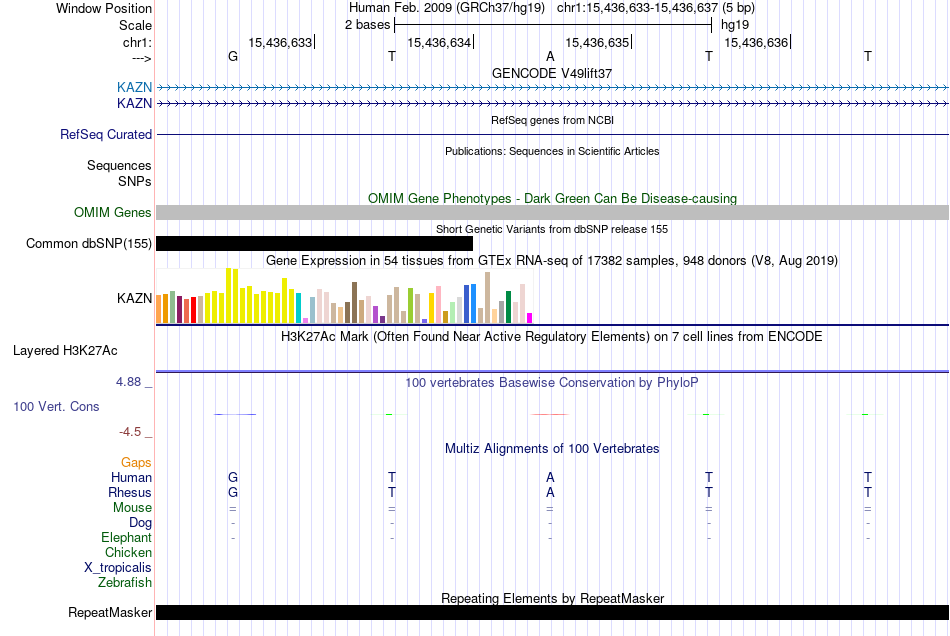This screenshot has height=636, width=950.
Task: Select the X_tropicalis species label
Action: (118, 568)
